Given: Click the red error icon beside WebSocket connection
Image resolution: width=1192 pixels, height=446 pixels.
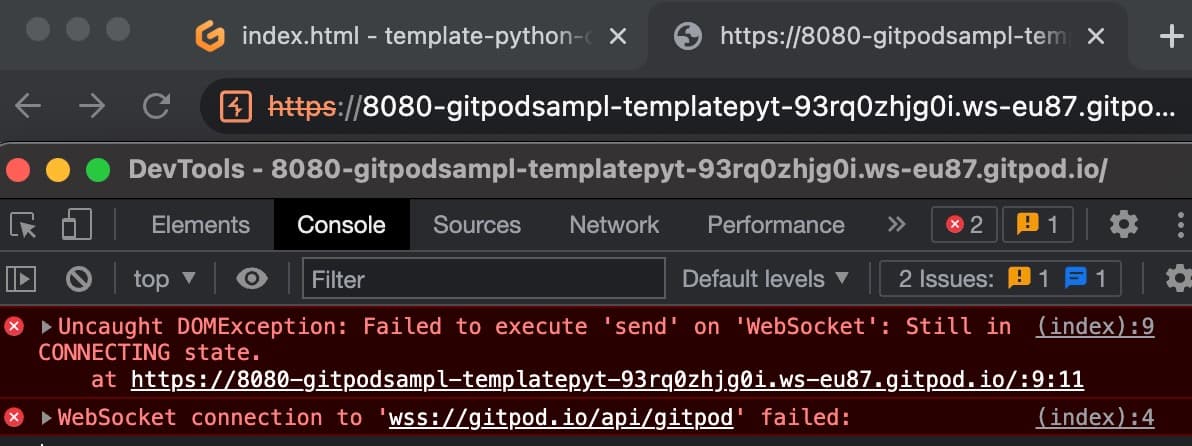Looking at the screenshot, I should [14, 417].
